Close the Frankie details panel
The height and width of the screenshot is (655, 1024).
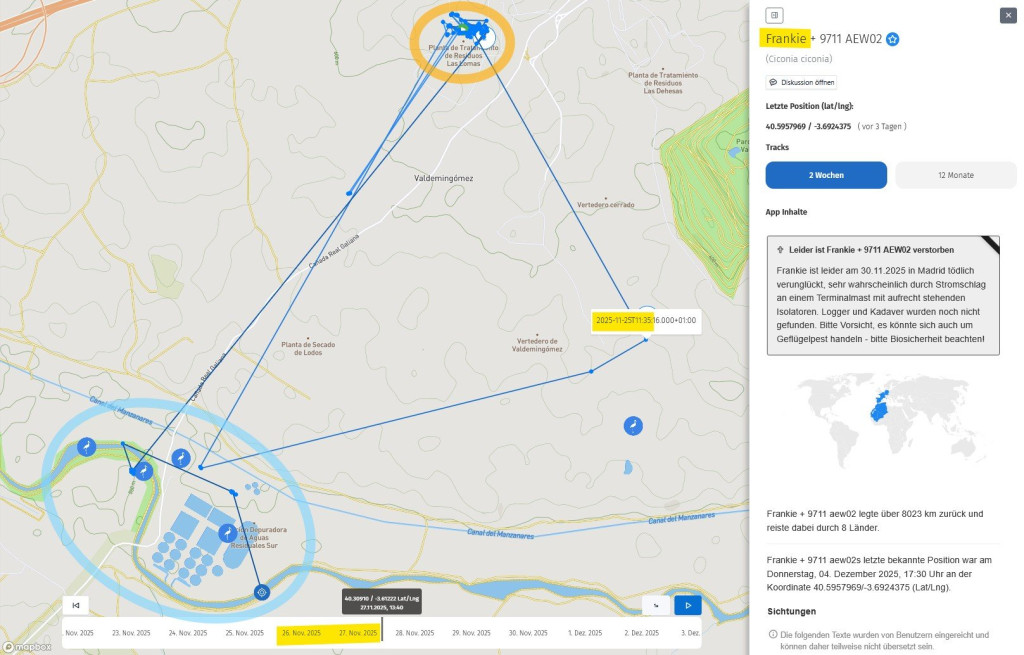1007,15
